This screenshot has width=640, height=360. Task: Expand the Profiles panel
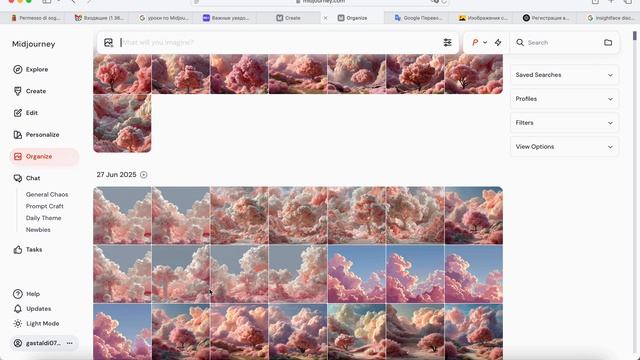pos(564,99)
